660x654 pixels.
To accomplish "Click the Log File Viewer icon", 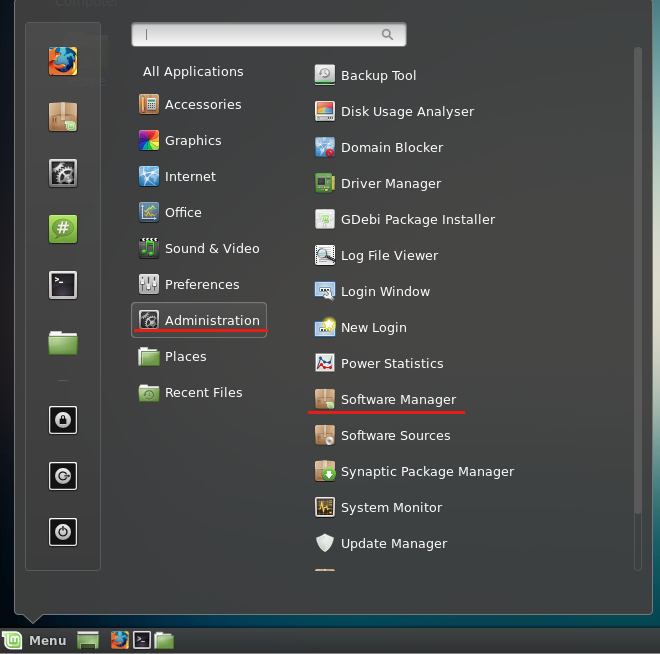I will [x=325, y=255].
